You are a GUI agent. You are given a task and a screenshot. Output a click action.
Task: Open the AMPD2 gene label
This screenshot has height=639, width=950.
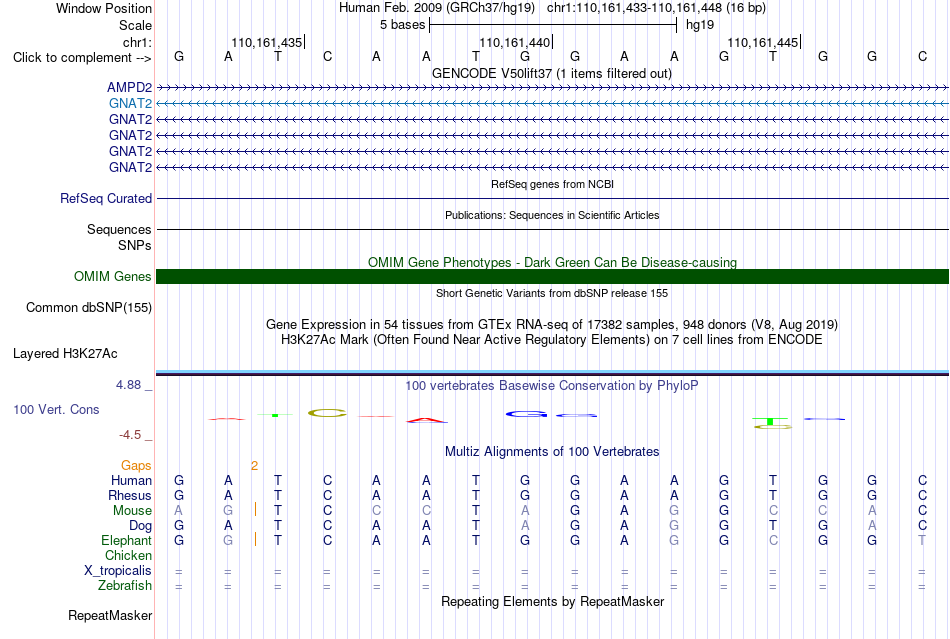click(129, 88)
